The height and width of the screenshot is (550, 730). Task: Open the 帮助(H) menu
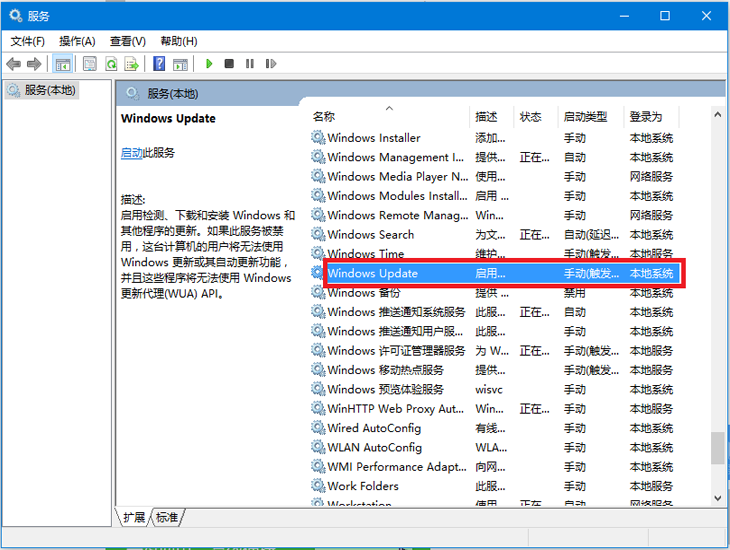(179, 41)
